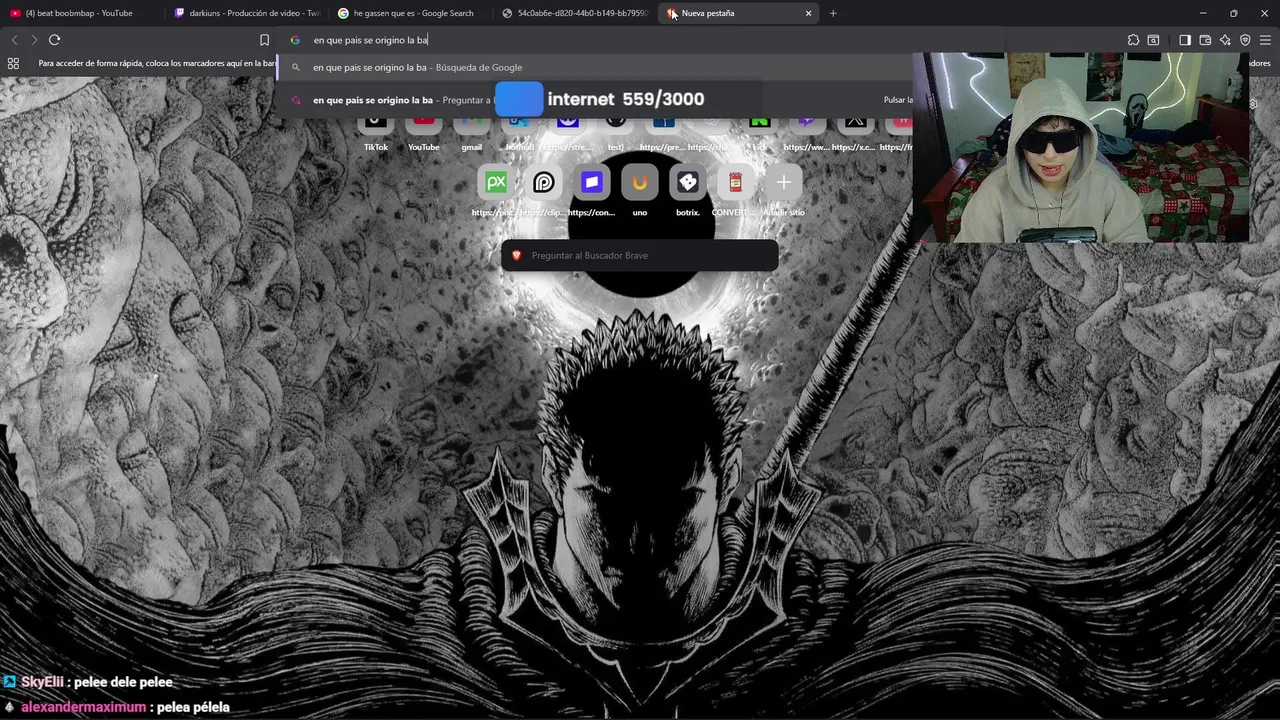Open the Extensions puzzle-piece icon
1280x720 pixels.
(x=1133, y=40)
